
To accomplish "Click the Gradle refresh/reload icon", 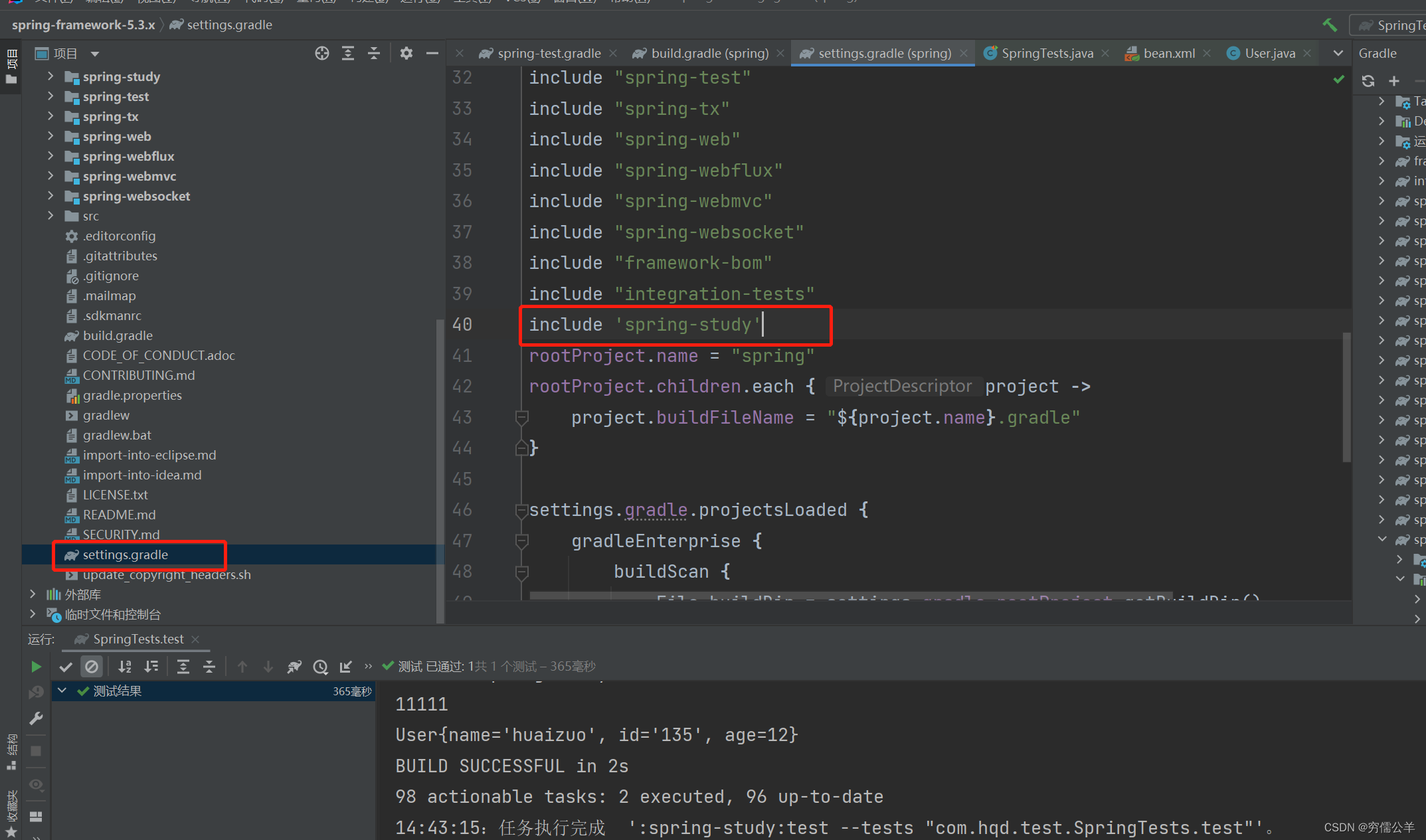I will pyautogui.click(x=1368, y=81).
